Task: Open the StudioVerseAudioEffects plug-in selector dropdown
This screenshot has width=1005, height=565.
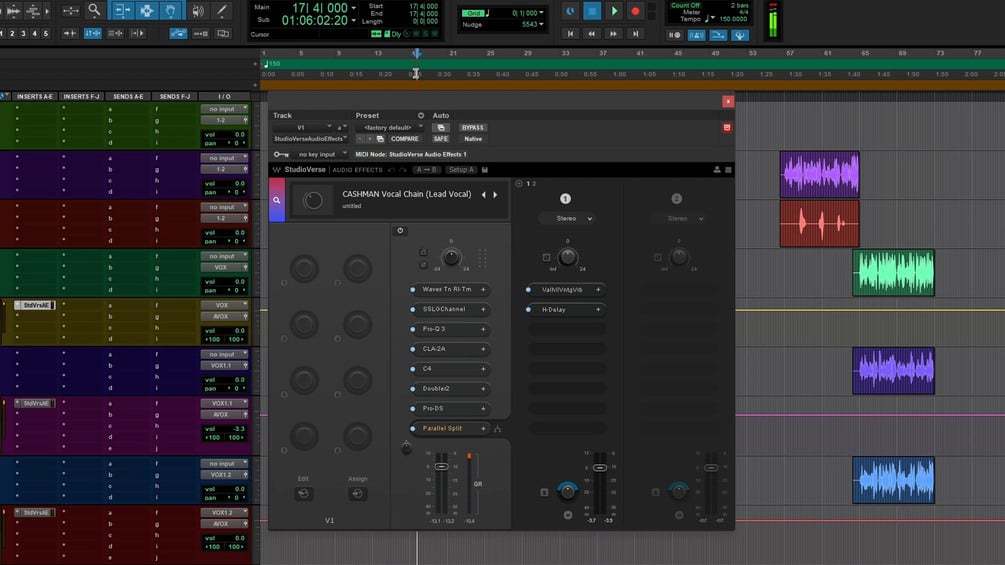Action: coord(310,139)
